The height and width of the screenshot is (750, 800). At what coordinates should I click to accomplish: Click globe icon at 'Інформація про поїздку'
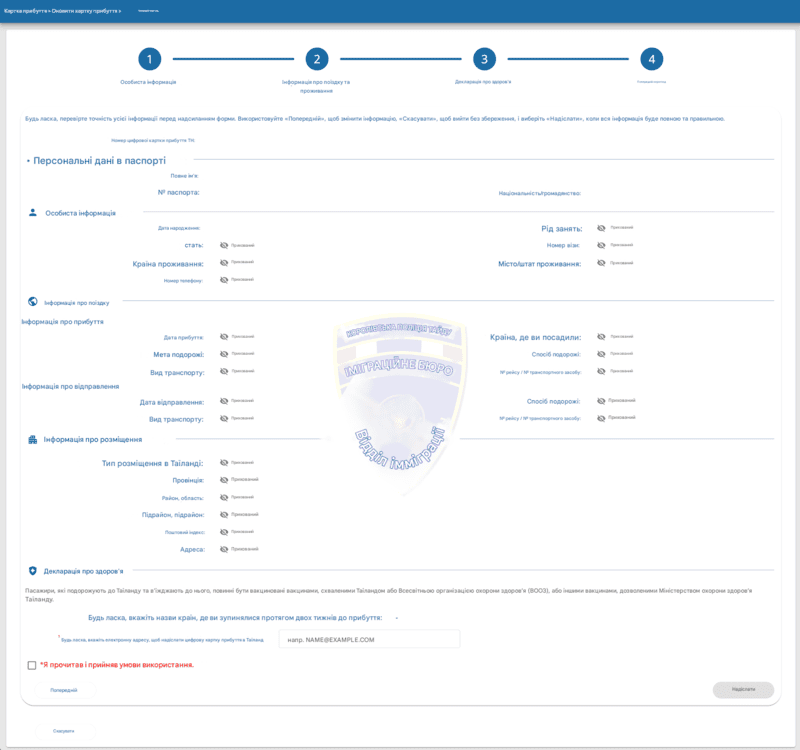pyautogui.click(x=33, y=302)
